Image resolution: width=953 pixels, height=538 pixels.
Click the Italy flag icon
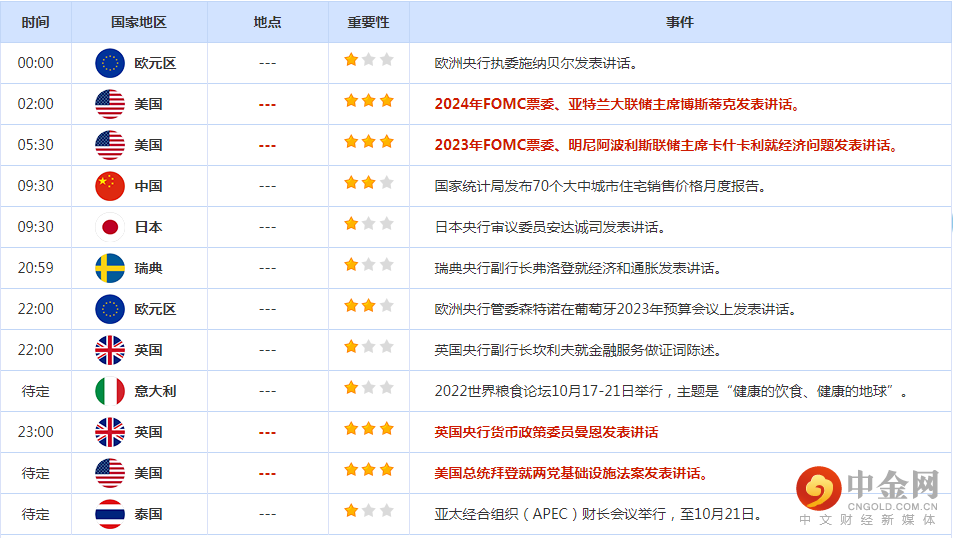110,391
